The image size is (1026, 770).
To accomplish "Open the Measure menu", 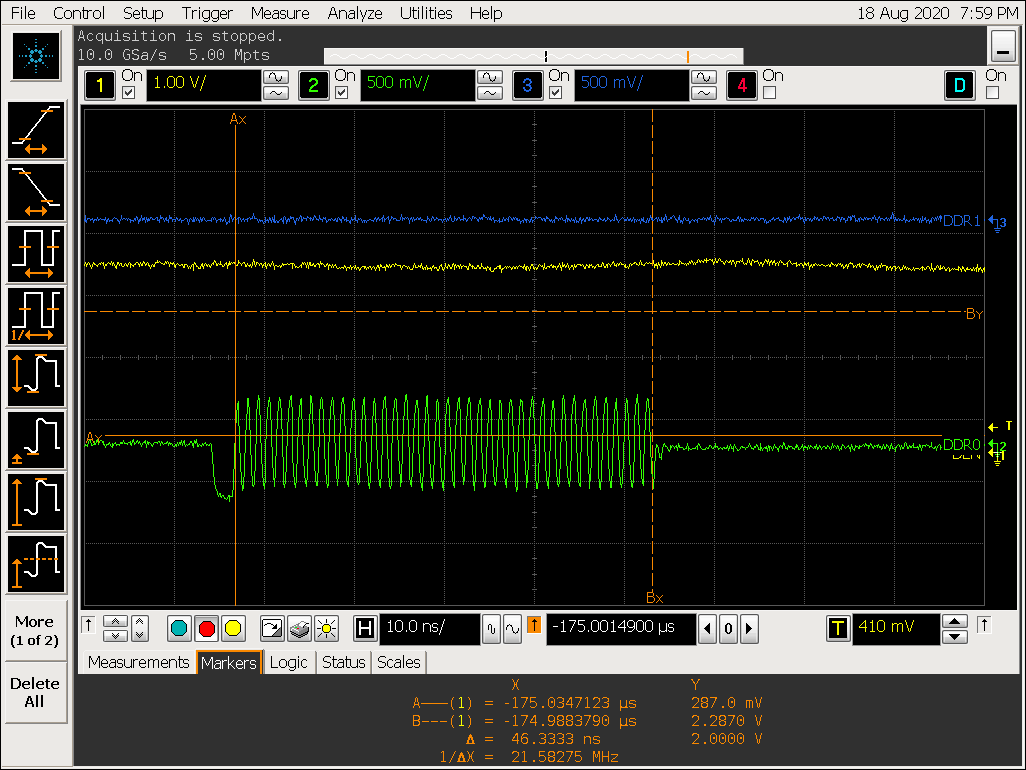I will [x=280, y=13].
